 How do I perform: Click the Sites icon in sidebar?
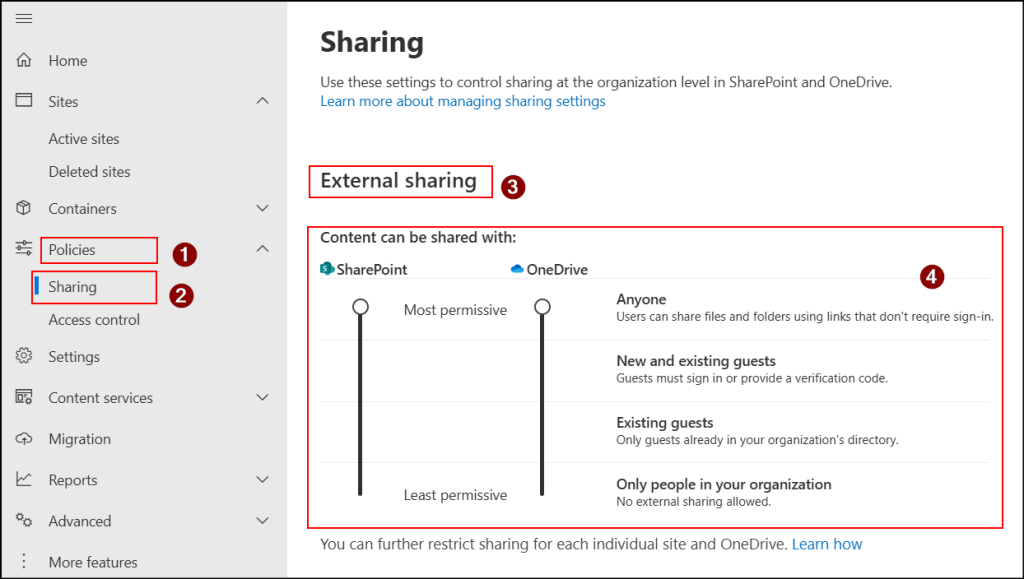click(x=24, y=101)
